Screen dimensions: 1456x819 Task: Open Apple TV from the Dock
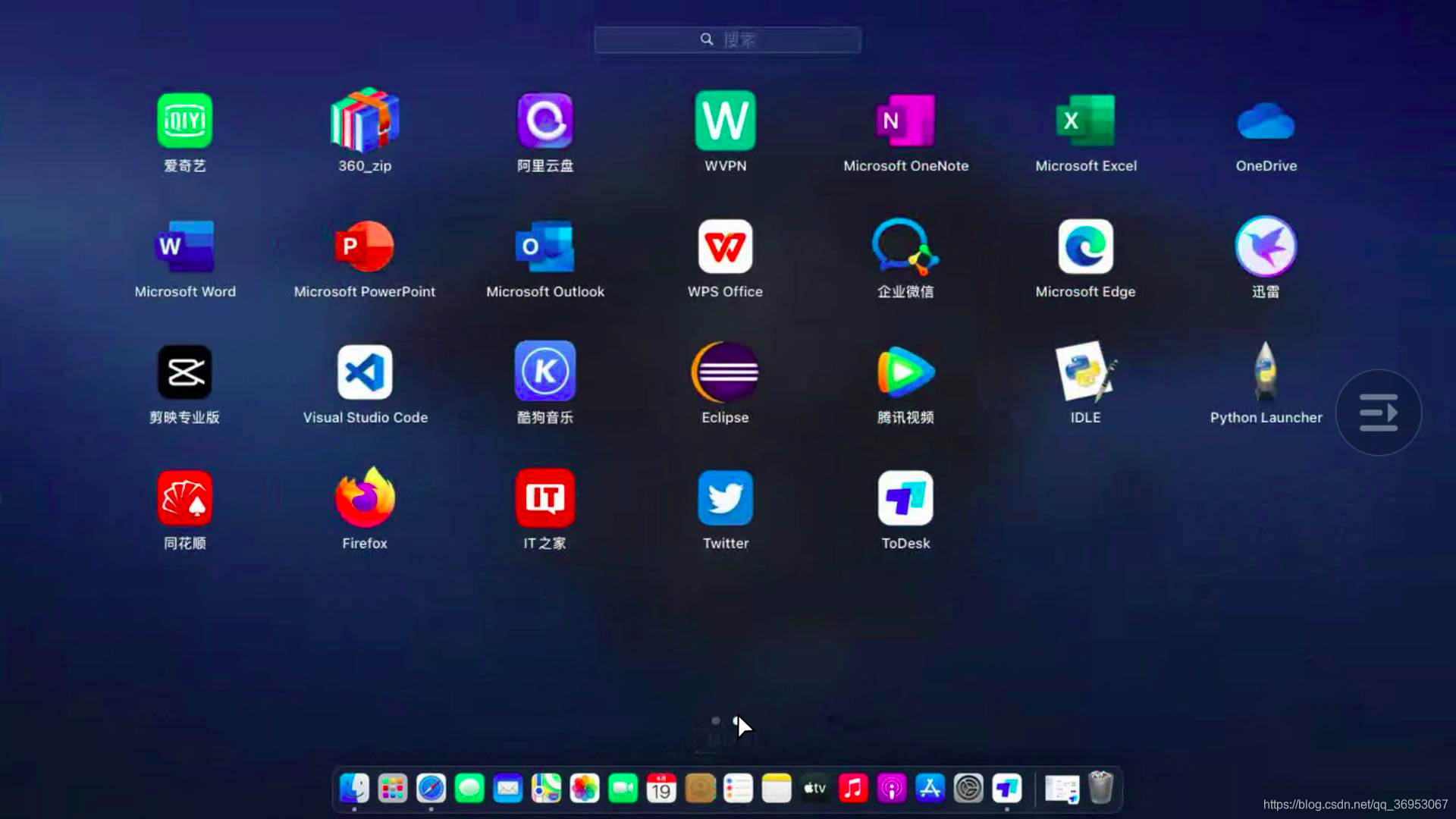click(x=815, y=789)
